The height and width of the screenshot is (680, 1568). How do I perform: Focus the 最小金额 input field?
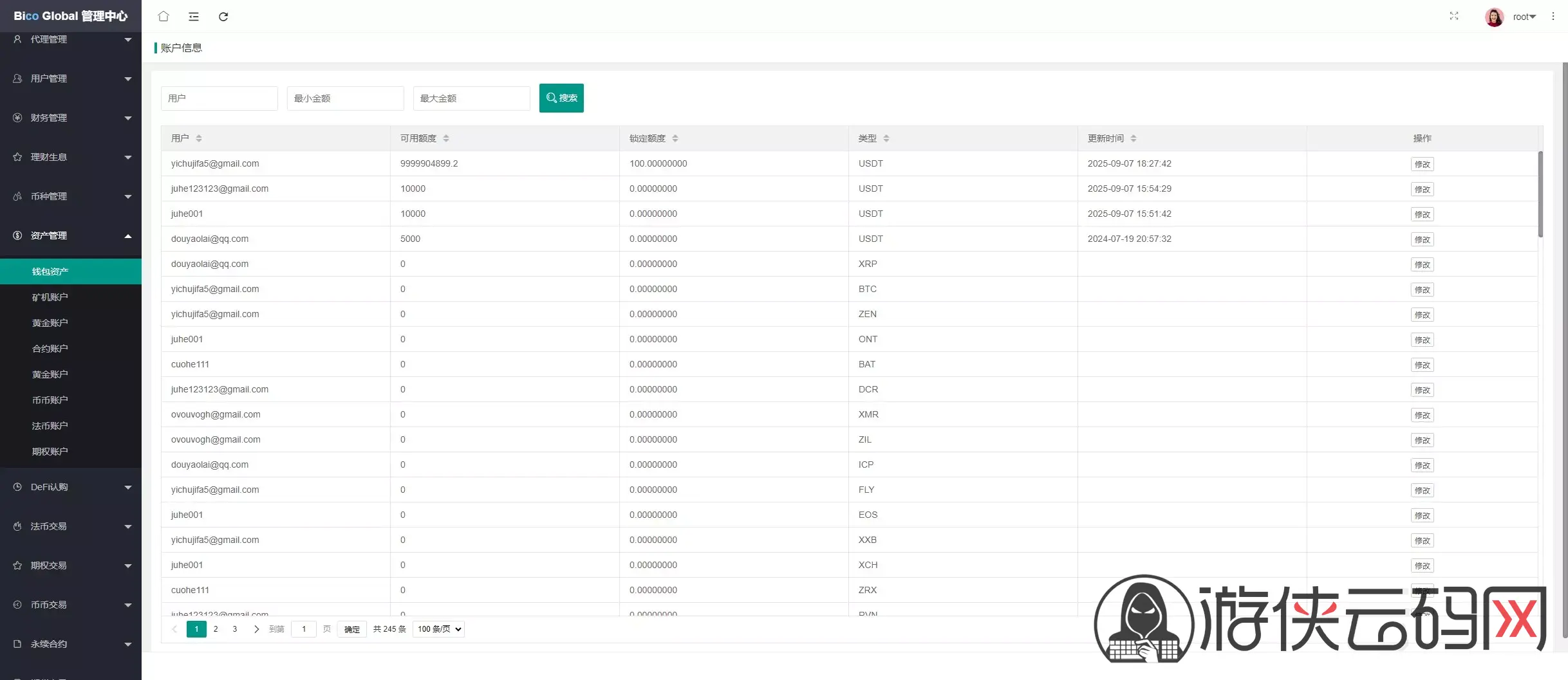coord(345,98)
